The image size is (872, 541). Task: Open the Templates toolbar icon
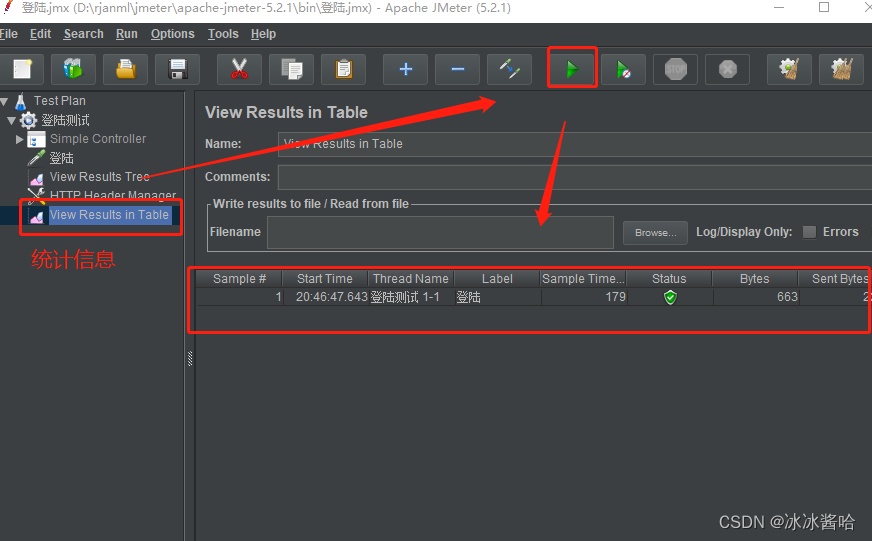[x=73, y=70]
